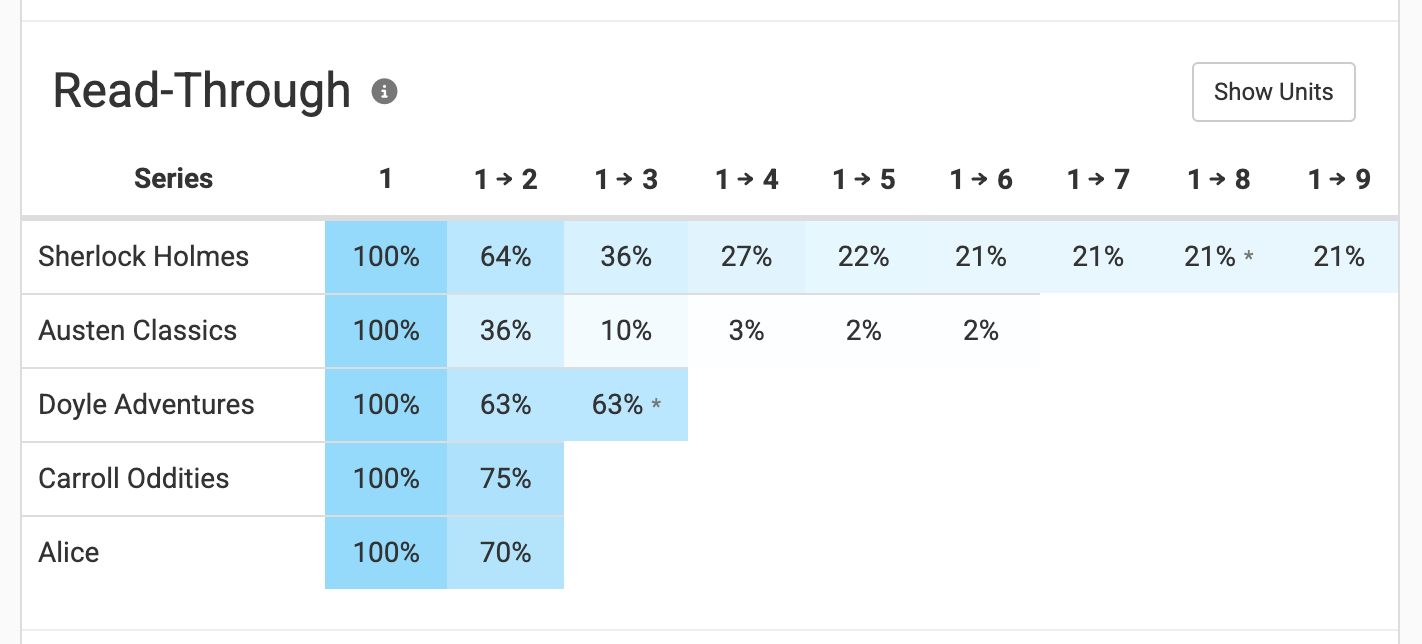The image size is (1422, 644).
Task: Click the asterisk next to Sherlock Holmes 21%
Action: [x=1248, y=258]
